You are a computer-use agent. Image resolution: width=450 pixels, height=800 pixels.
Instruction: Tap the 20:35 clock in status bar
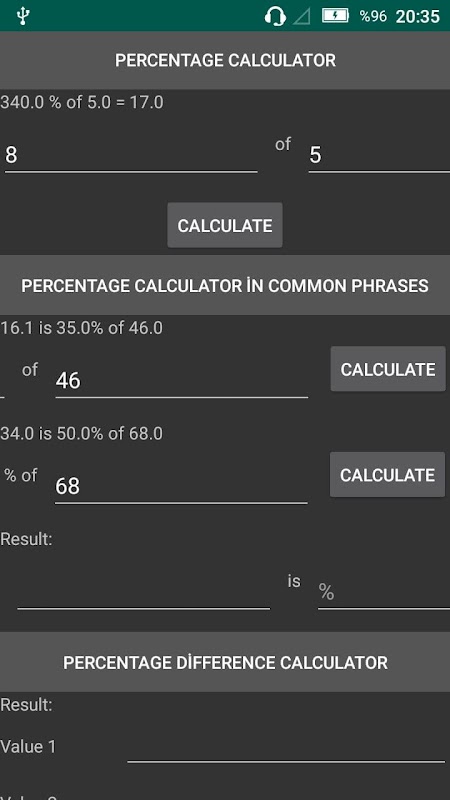pos(418,16)
